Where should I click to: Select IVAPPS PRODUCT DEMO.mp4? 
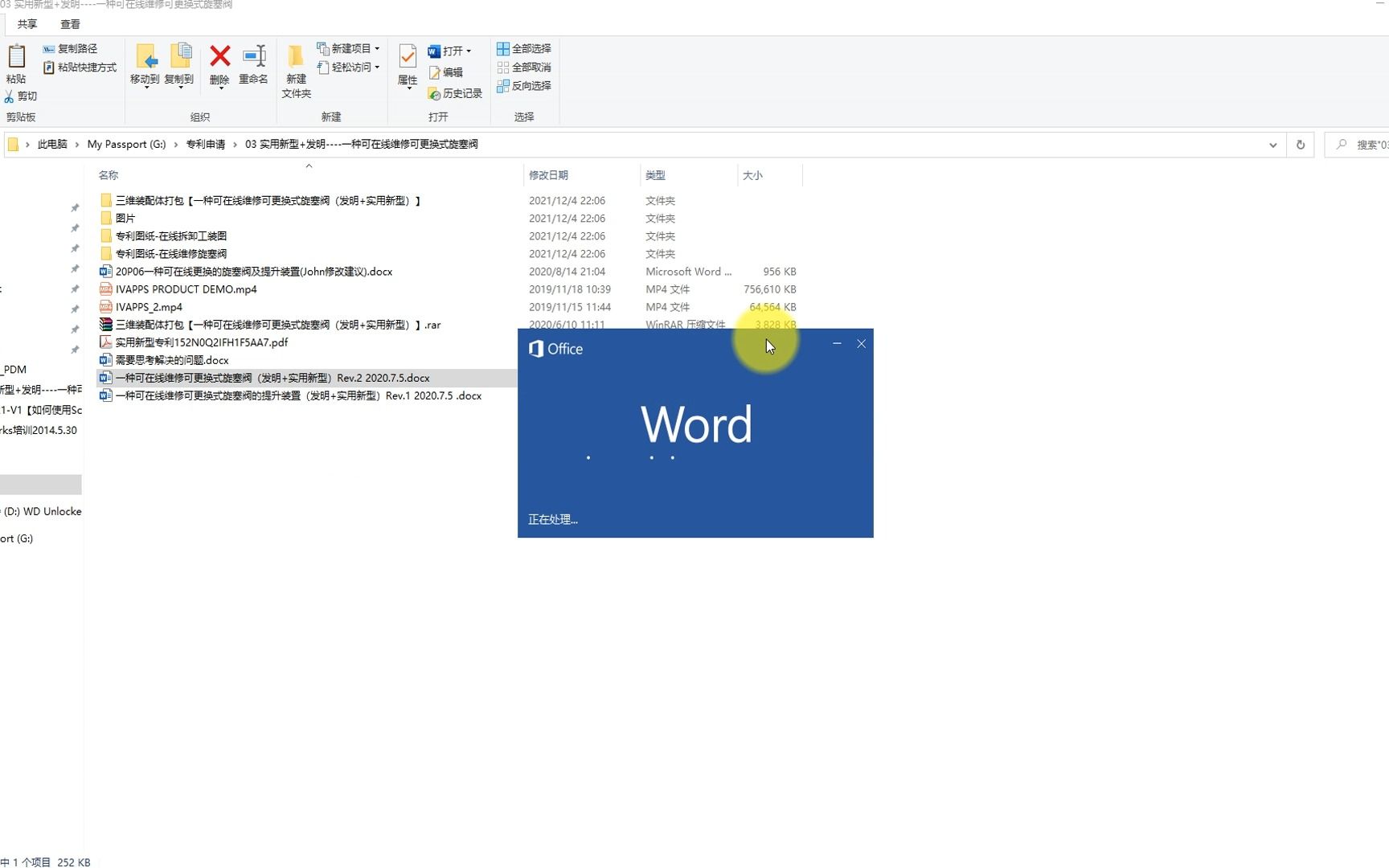tap(186, 289)
